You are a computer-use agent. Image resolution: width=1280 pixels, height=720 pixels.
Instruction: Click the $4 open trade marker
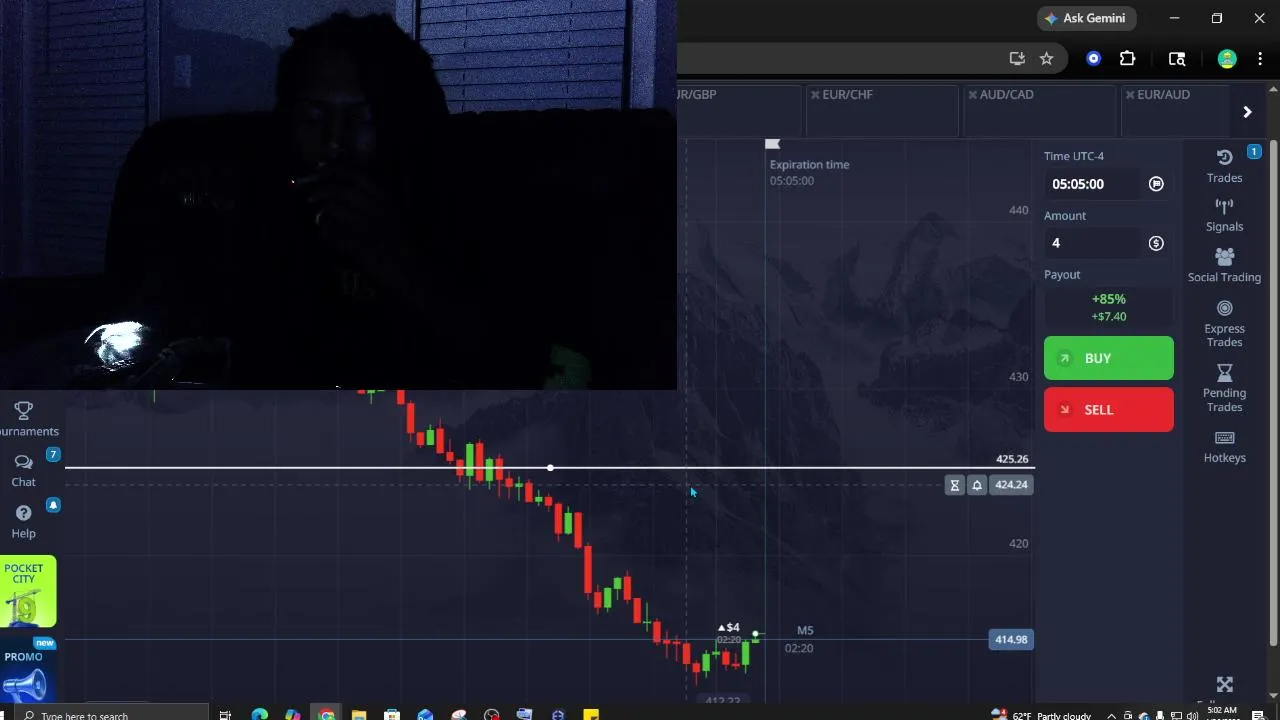click(729, 628)
